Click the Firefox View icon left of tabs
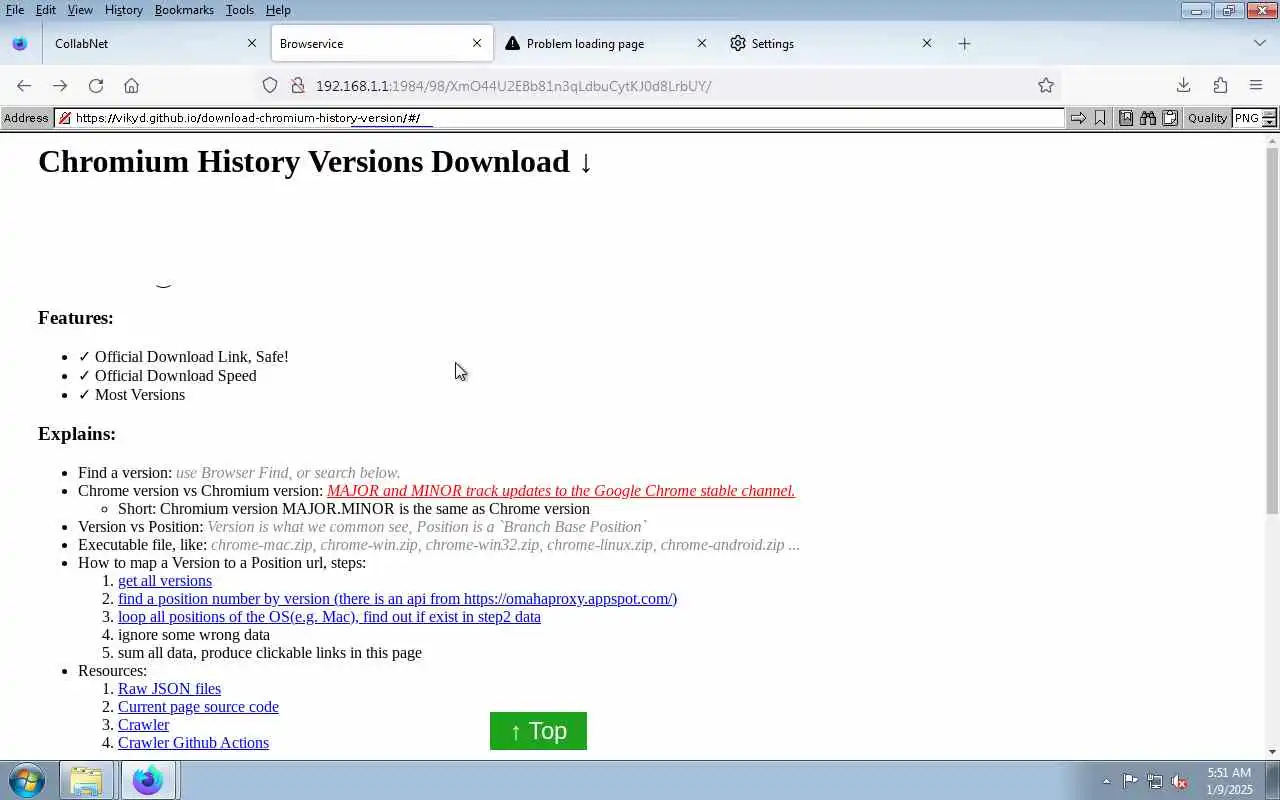Viewport: 1280px width, 800px height. [20, 44]
